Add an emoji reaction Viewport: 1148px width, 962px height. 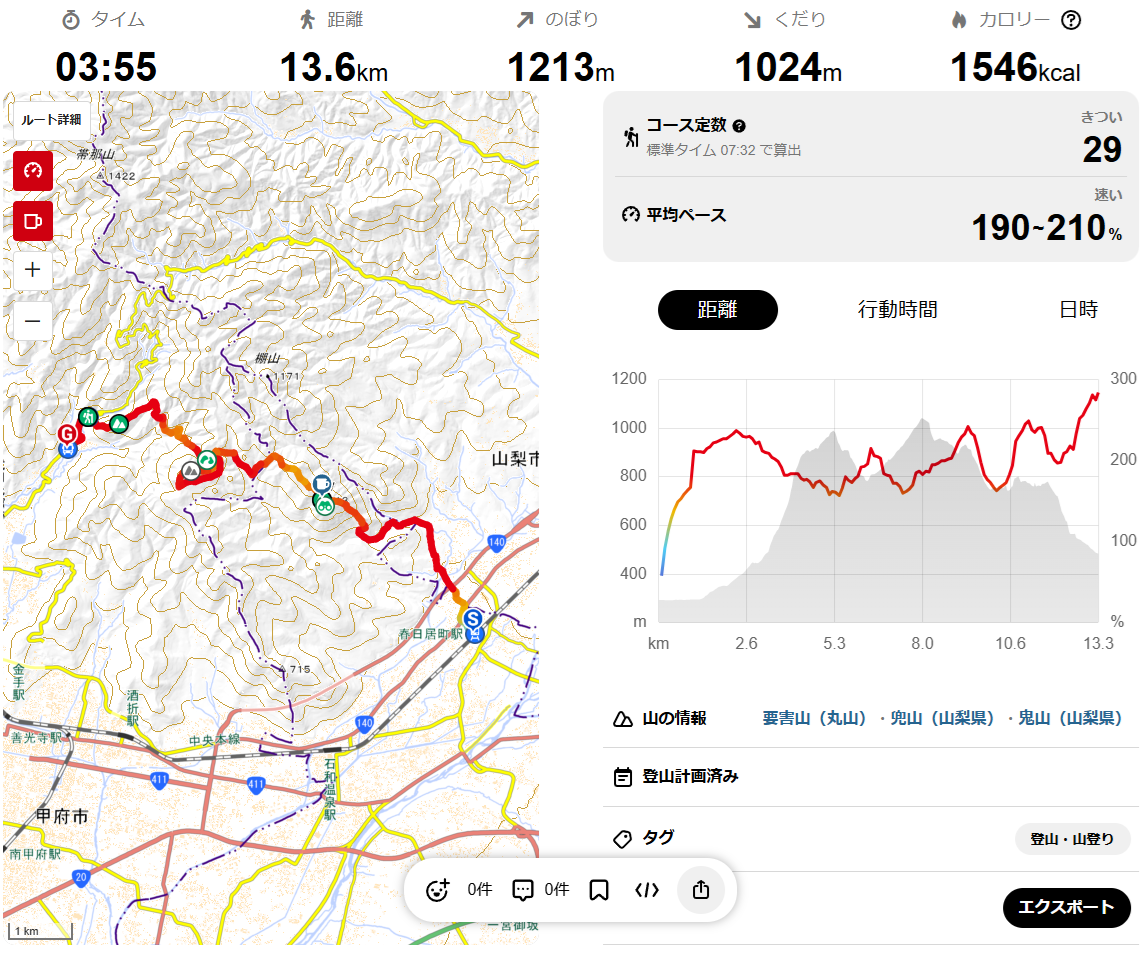(x=438, y=890)
